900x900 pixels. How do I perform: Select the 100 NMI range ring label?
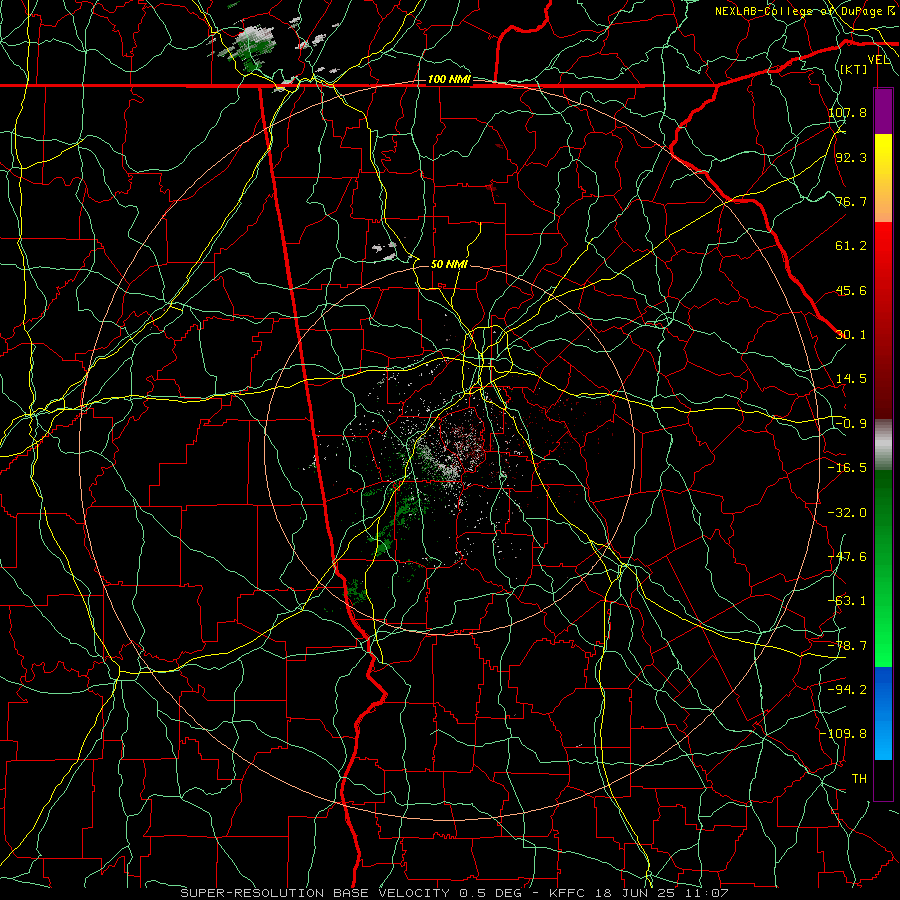(448, 79)
